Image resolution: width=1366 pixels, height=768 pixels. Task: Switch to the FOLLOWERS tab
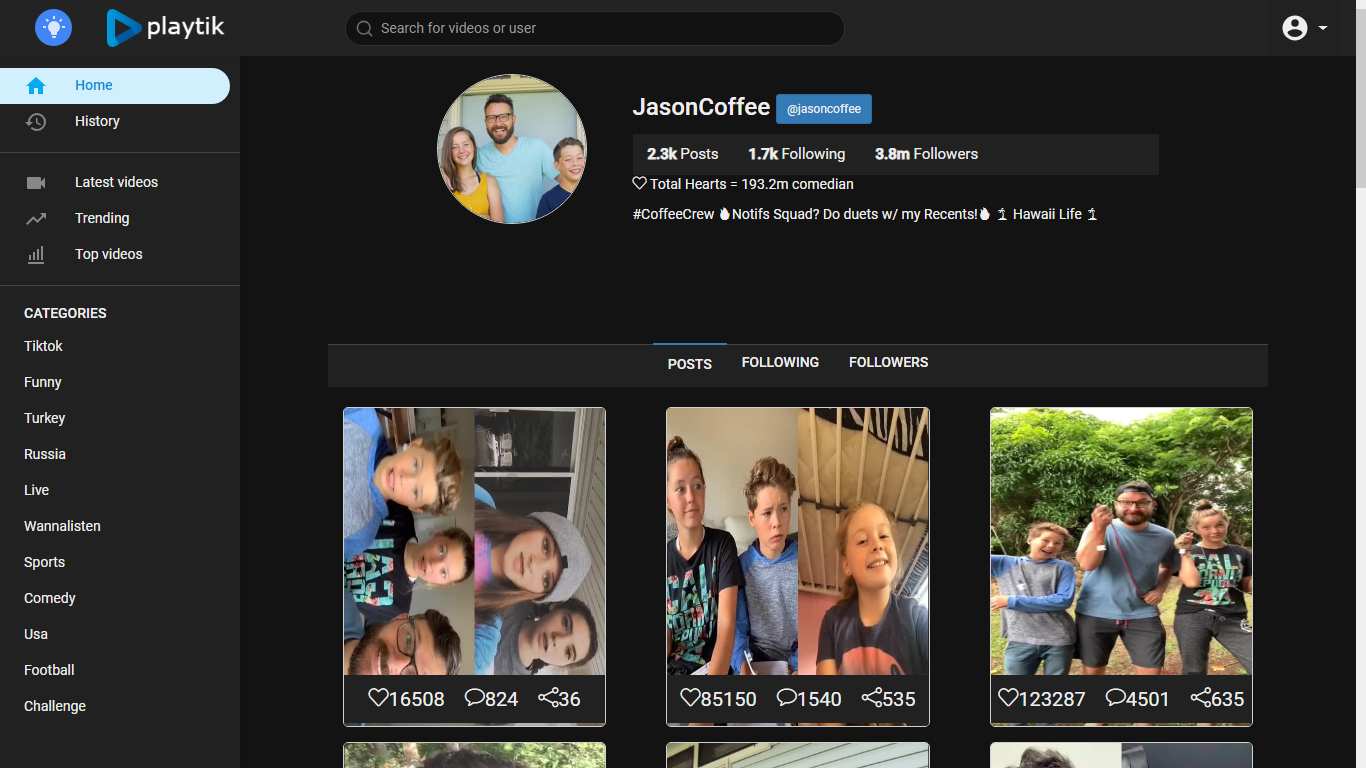coord(888,362)
